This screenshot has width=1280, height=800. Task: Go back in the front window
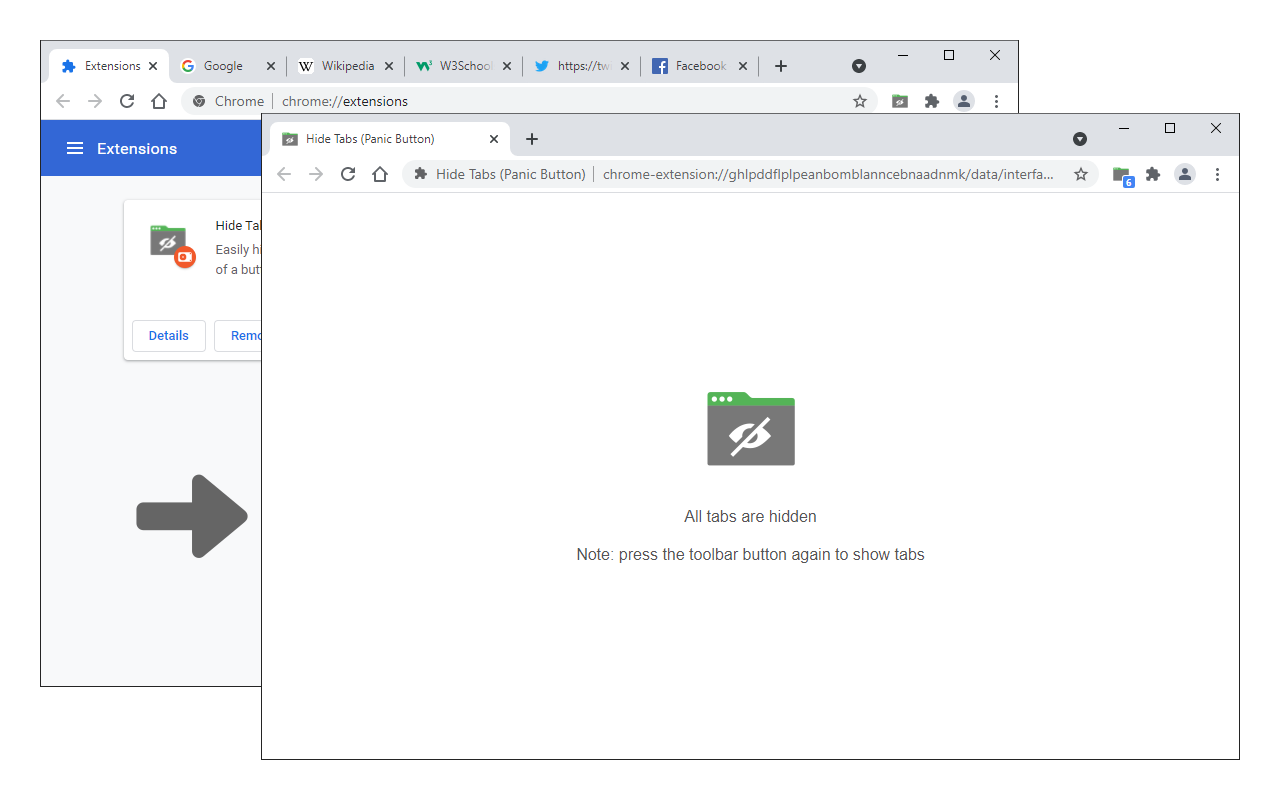click(284, 174)
